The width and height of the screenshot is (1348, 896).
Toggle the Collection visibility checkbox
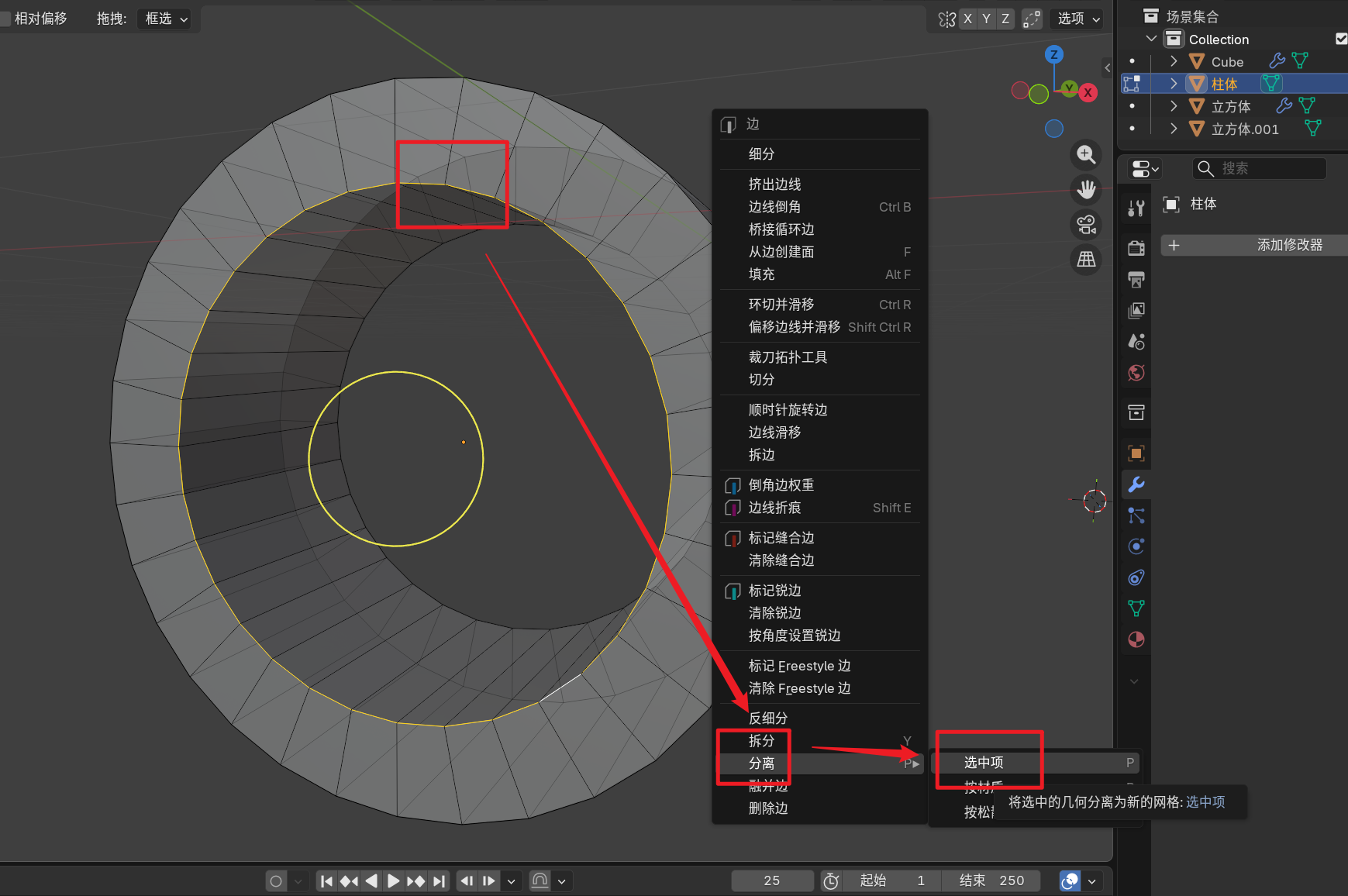pyautogui.click(x=1340, y=38)
